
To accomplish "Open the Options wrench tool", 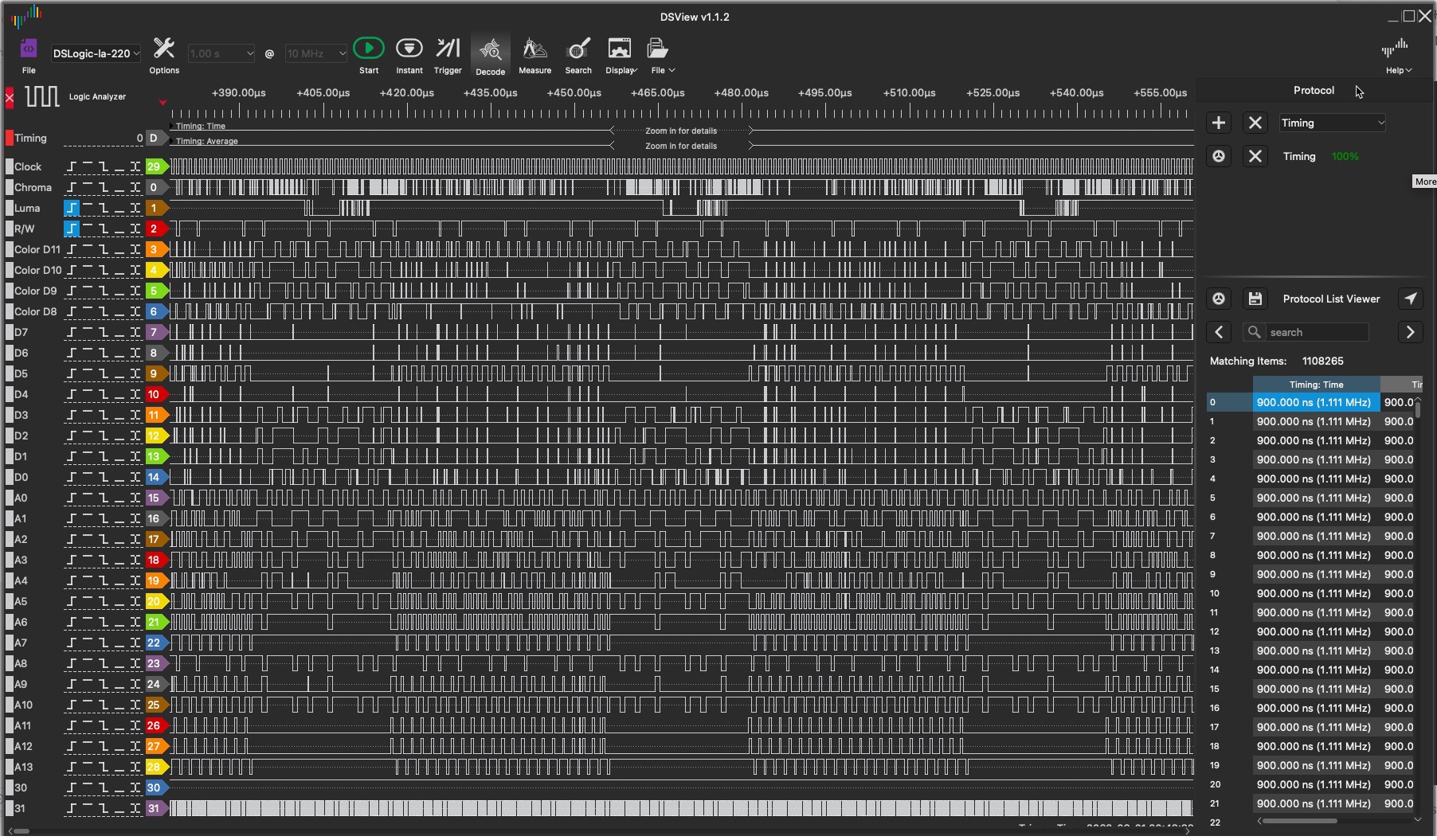I will [x=164, y=49].
